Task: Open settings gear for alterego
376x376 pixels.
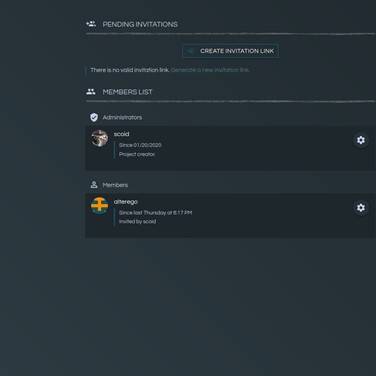Action: [x=361, y=208]
